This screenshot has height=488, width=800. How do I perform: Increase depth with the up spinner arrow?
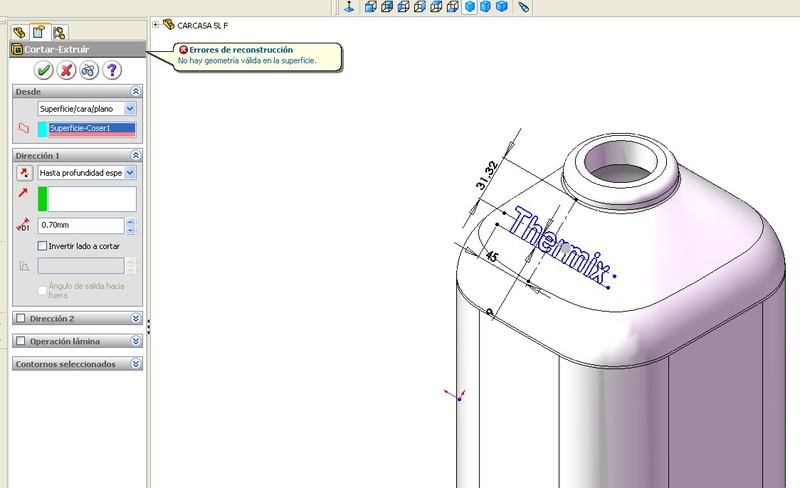(x=131, y=222)
